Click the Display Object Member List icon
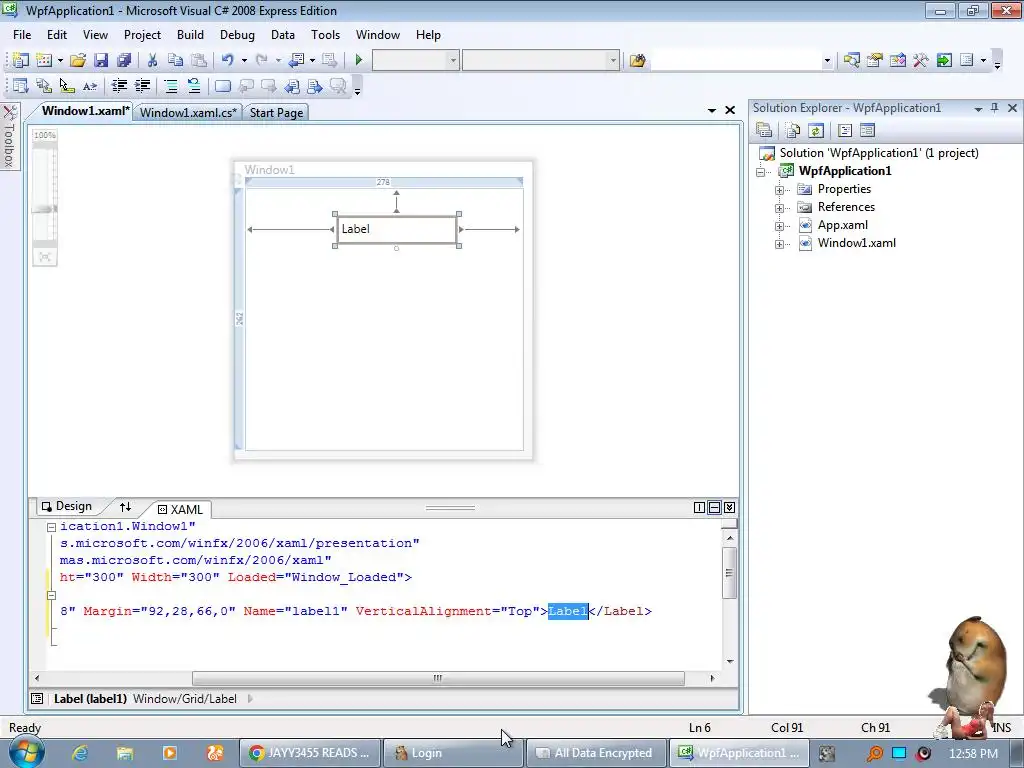This screenshot has width=1024, height=768. click(x=20, y=86)
